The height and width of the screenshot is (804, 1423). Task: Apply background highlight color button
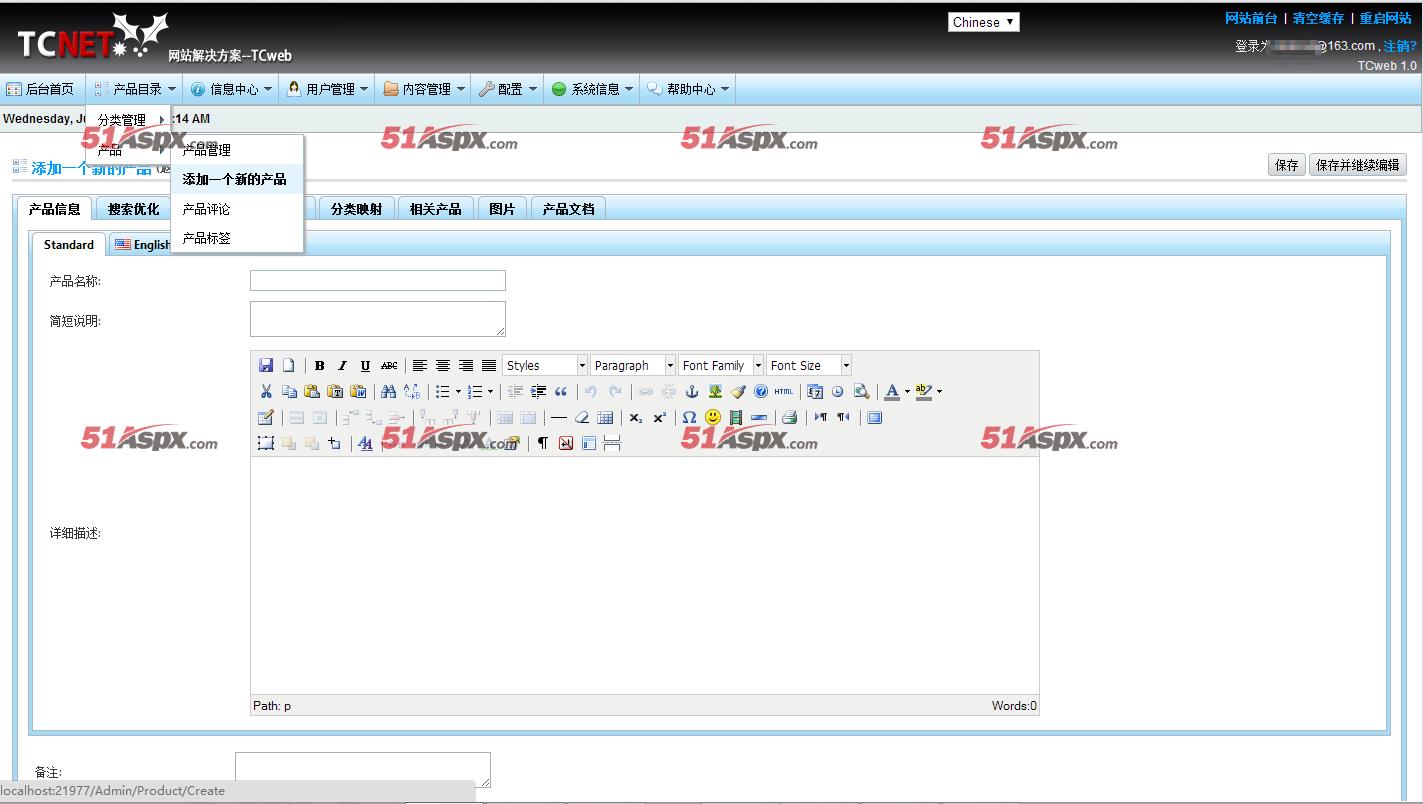924,391
